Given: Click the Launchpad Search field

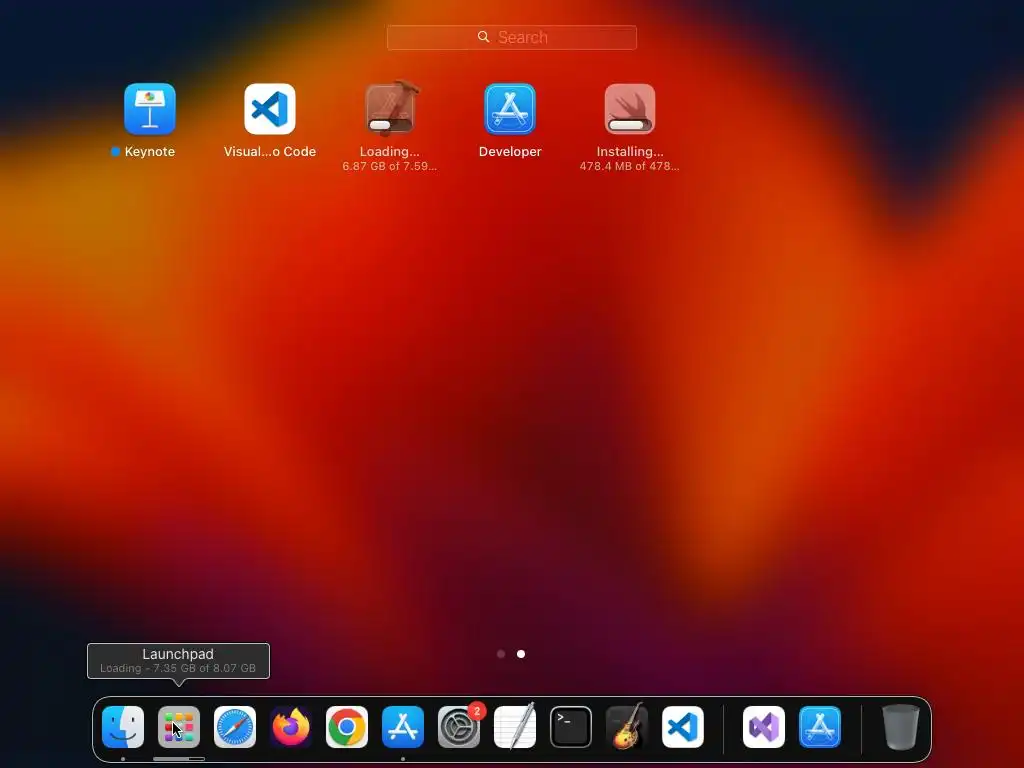Looking at the screenshot, I should tap(512, 37).
